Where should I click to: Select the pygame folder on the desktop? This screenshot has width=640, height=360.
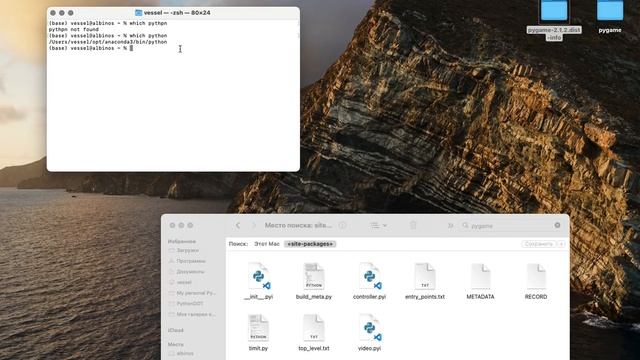tap(610, 11)
